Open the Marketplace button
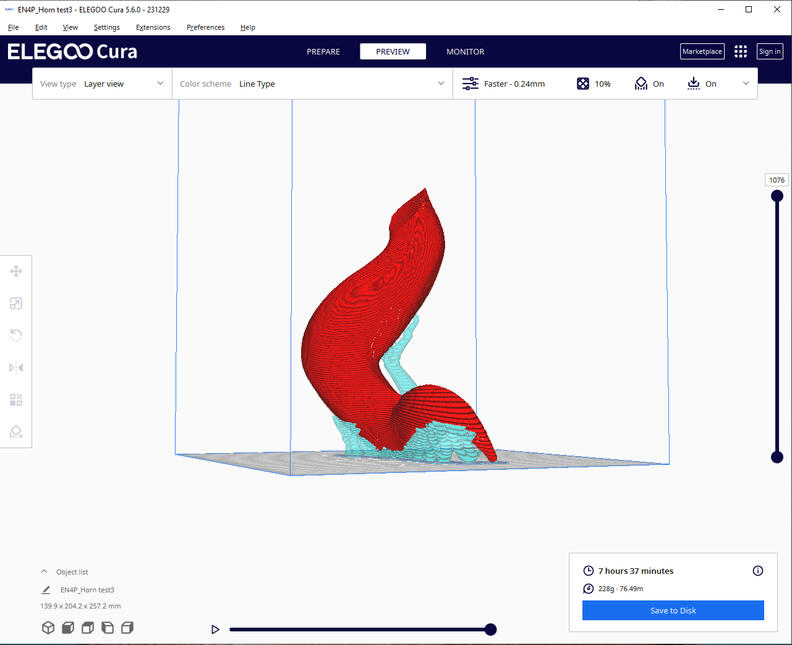The image size is (792, 645). pos(702,52)
